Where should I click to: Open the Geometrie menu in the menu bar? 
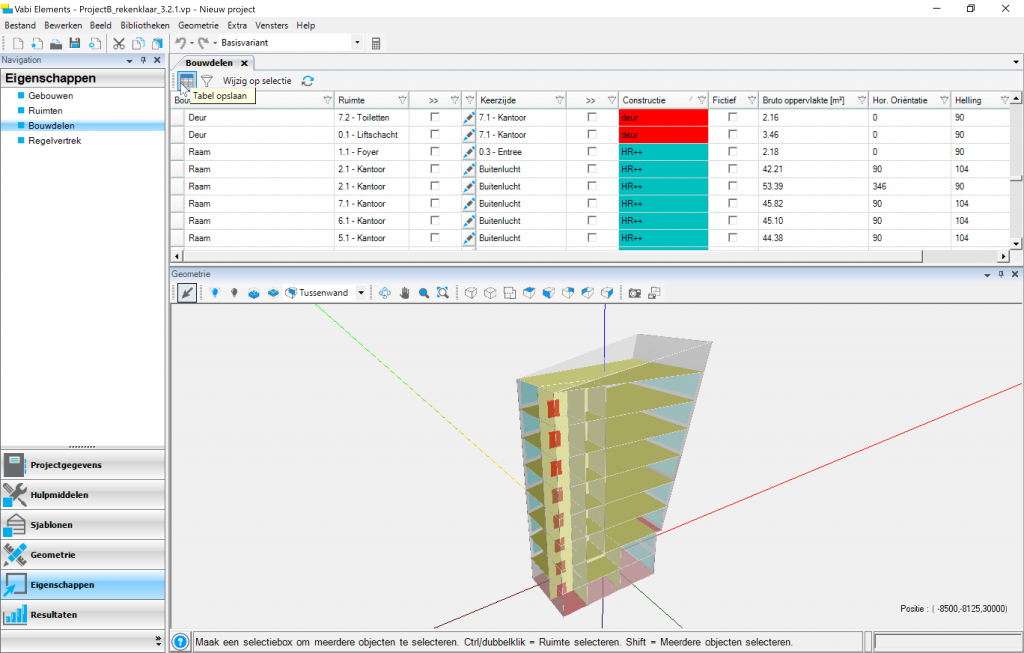point(198,25)
